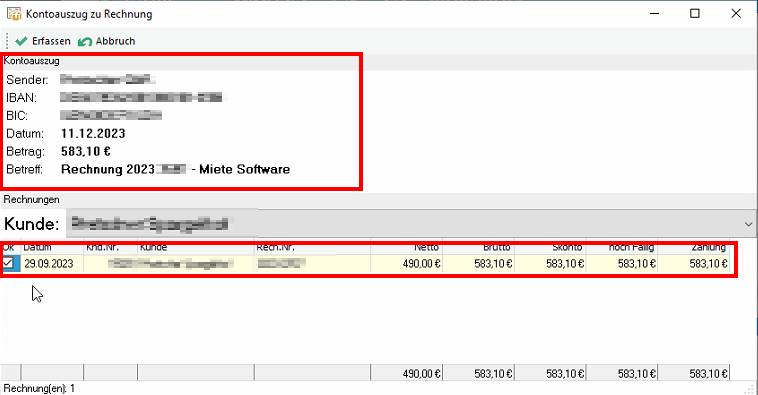Click the green Erfassen checkmark icon

21,41
